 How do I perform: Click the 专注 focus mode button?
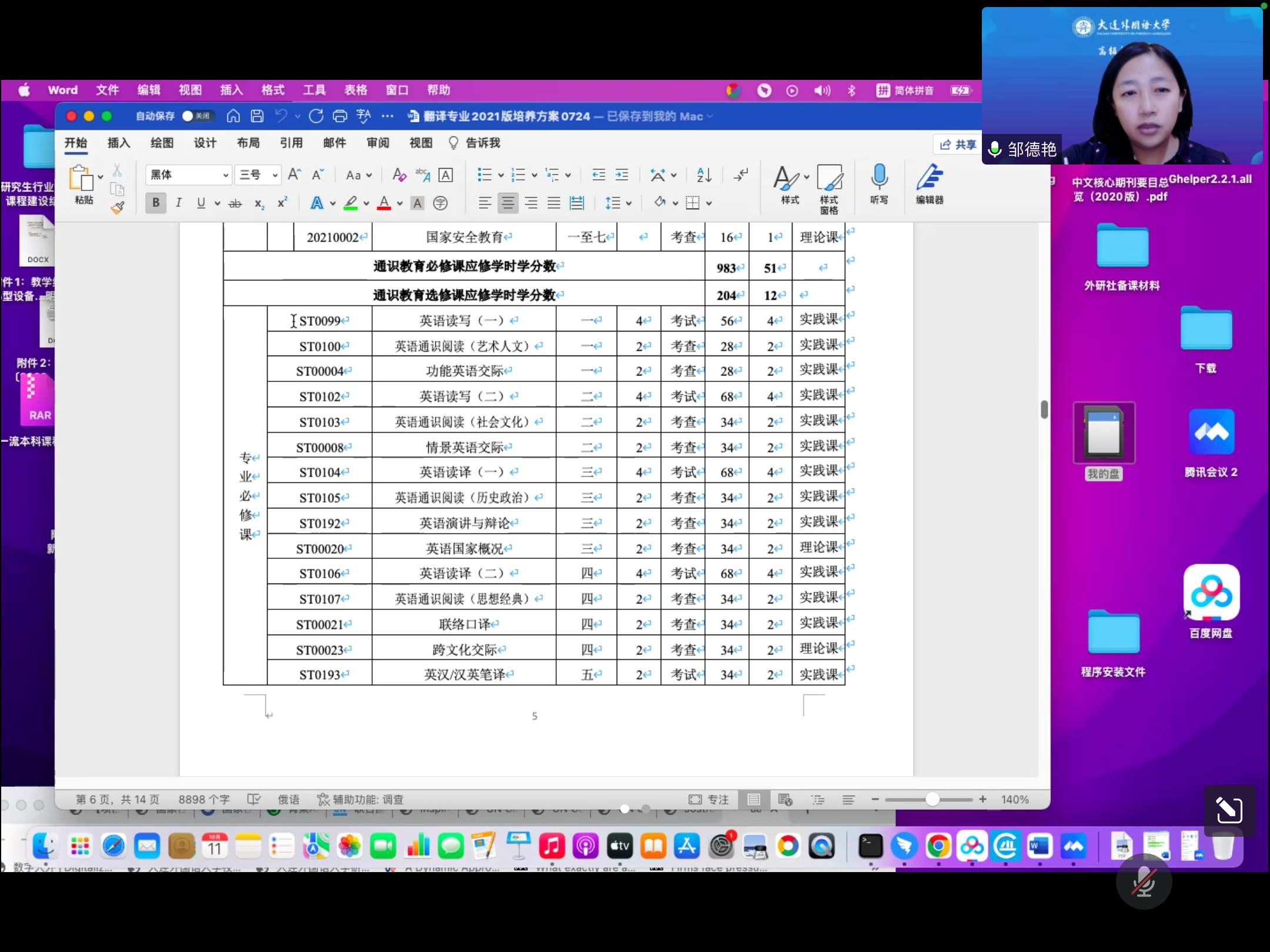click(709, 799)
